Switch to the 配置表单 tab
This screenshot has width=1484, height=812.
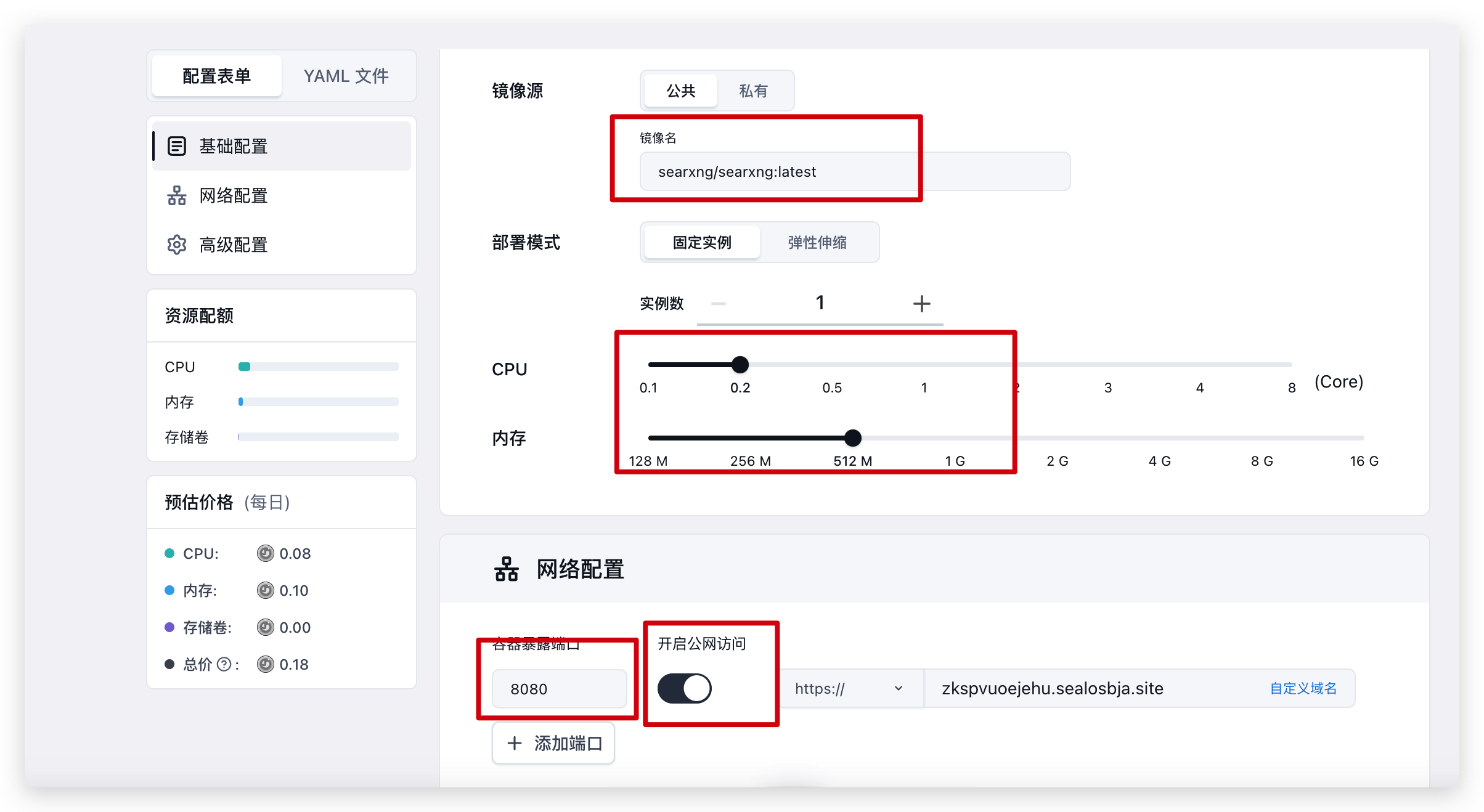[x=217, y=76]
